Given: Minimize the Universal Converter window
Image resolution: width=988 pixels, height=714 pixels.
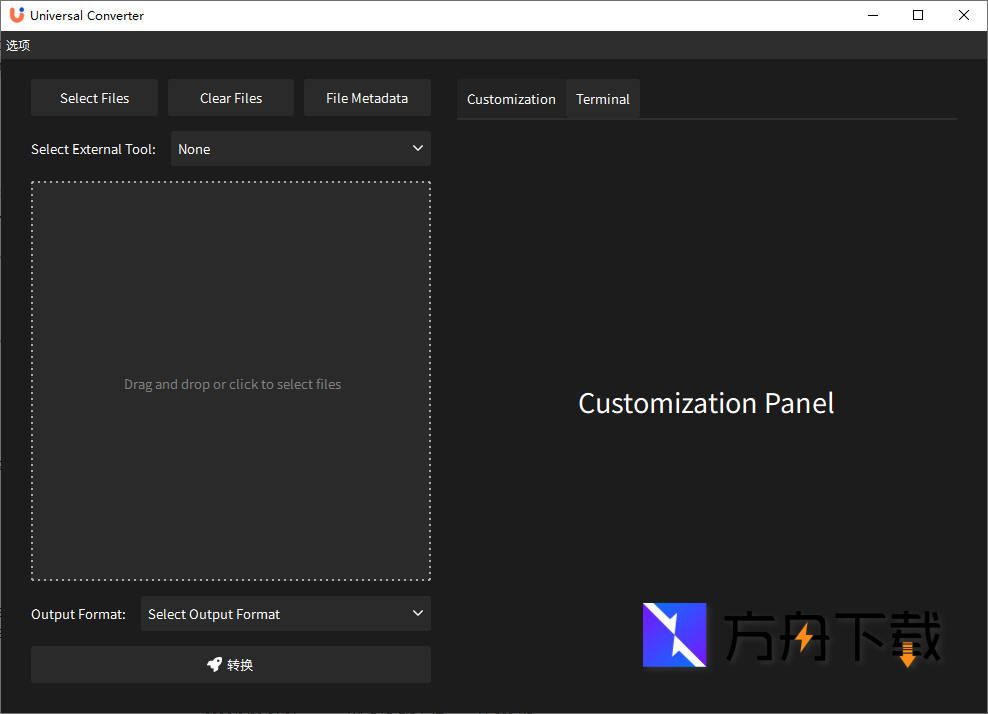Looking at the screenshot, I should pos(872,15).
